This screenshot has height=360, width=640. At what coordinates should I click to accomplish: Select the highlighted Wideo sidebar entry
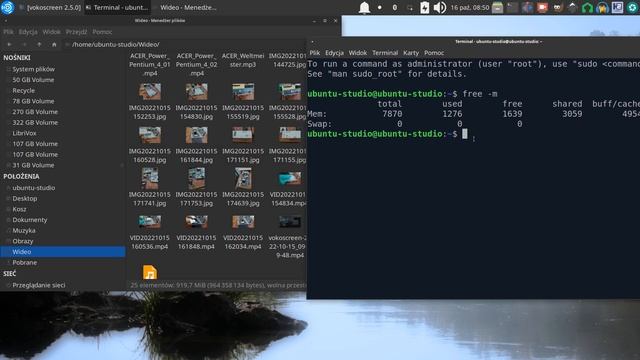(x=63, y=251)
